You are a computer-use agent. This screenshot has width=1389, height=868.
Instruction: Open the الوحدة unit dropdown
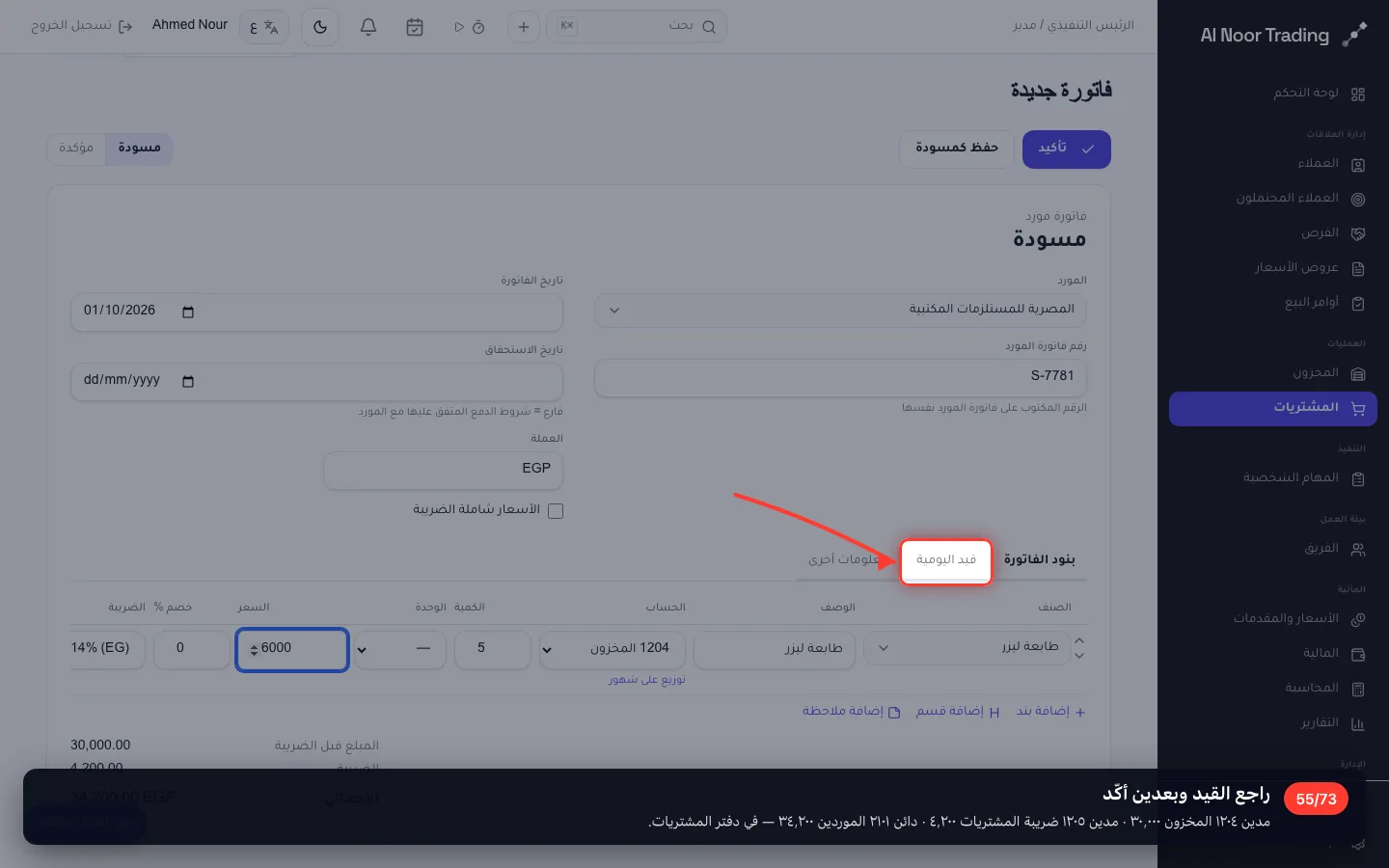point(400,649)
